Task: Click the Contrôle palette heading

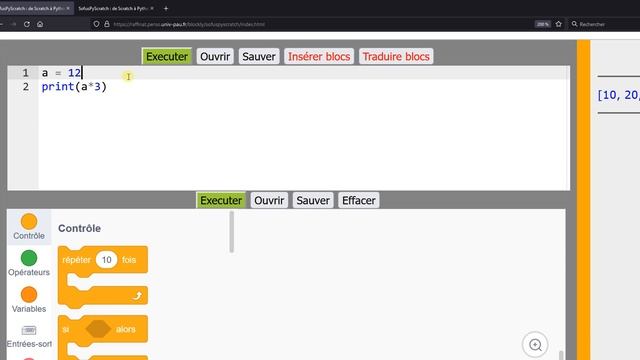Action: coord(79,228)
